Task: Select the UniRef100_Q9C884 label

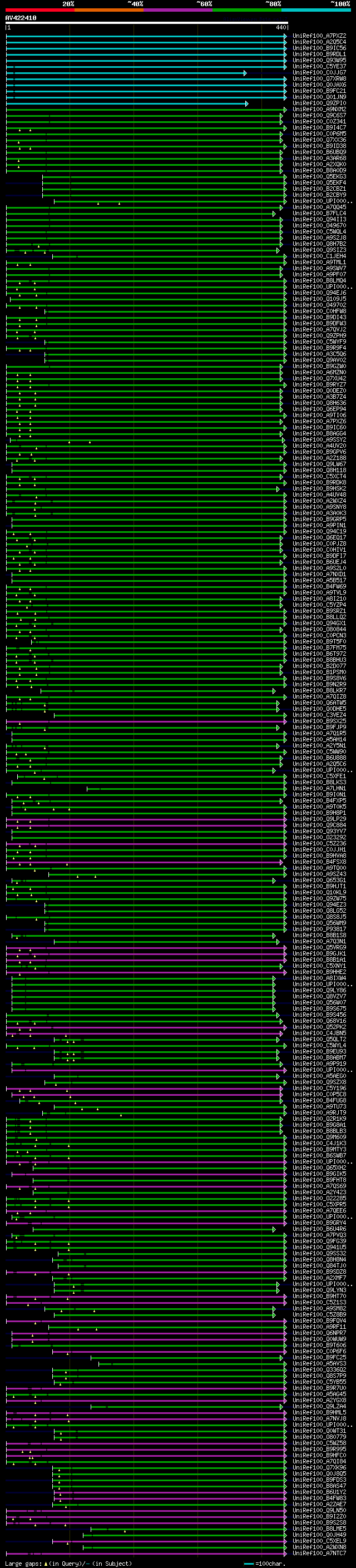Action: (x=319, y=825)
